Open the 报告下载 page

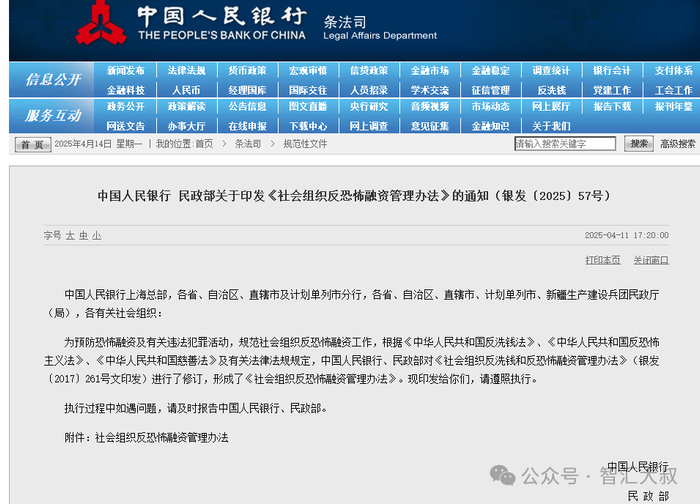tap(612, 107)
